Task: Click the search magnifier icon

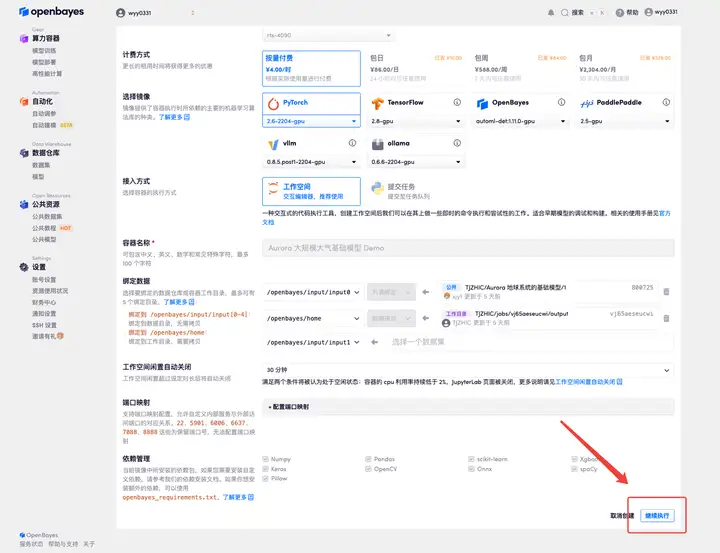Action: [x=564, y=13]
